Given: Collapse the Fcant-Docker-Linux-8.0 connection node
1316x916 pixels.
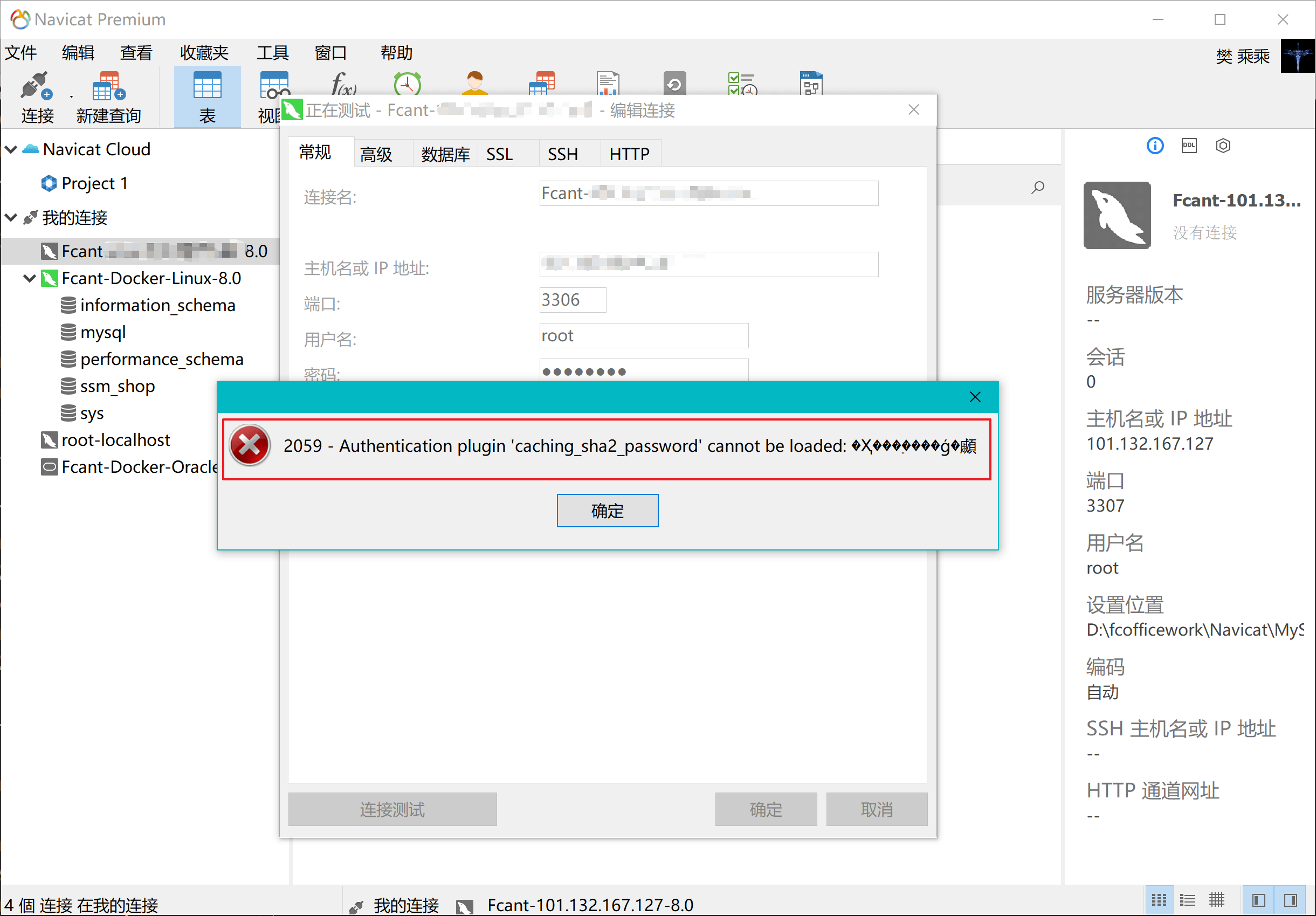Looking at the screenshot, I should coord(29,279).
